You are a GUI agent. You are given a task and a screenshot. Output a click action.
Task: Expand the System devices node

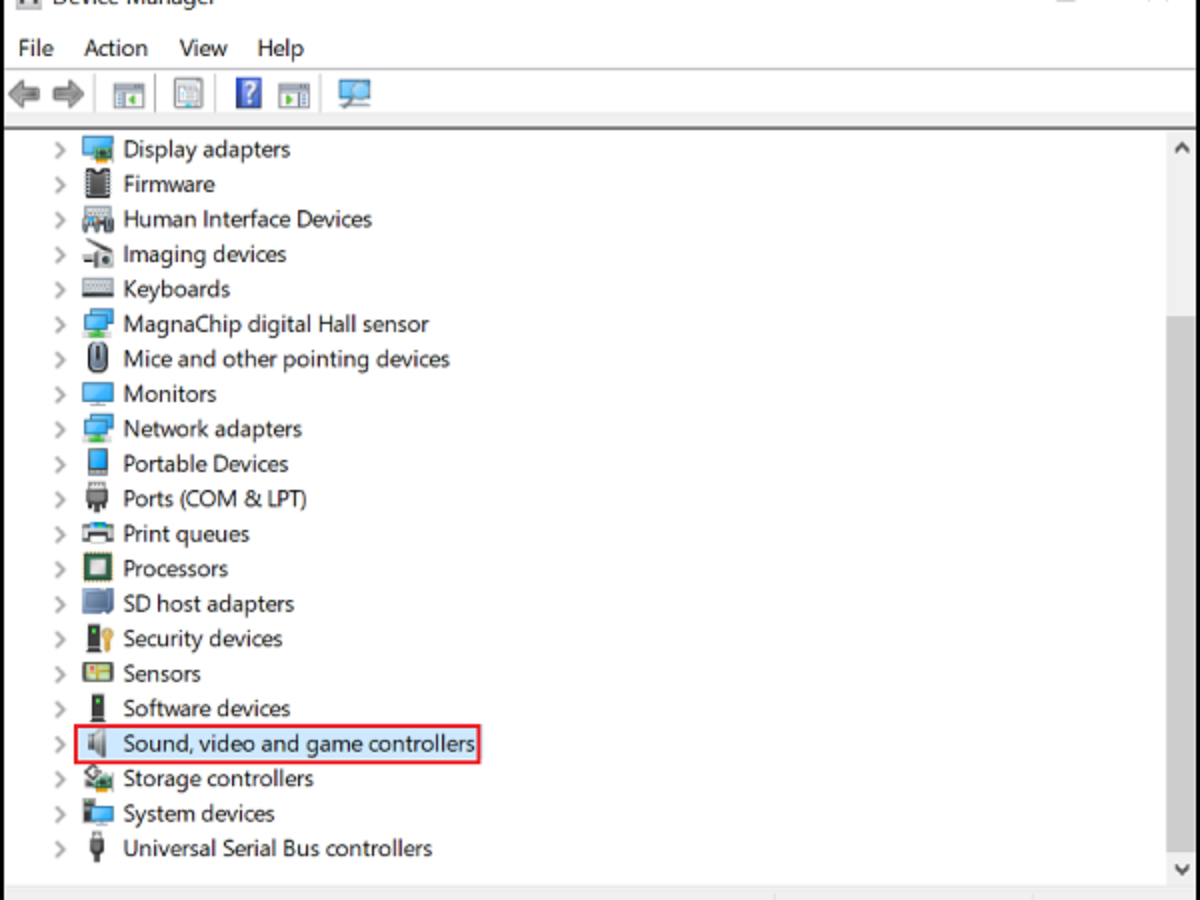click(60, 814)
